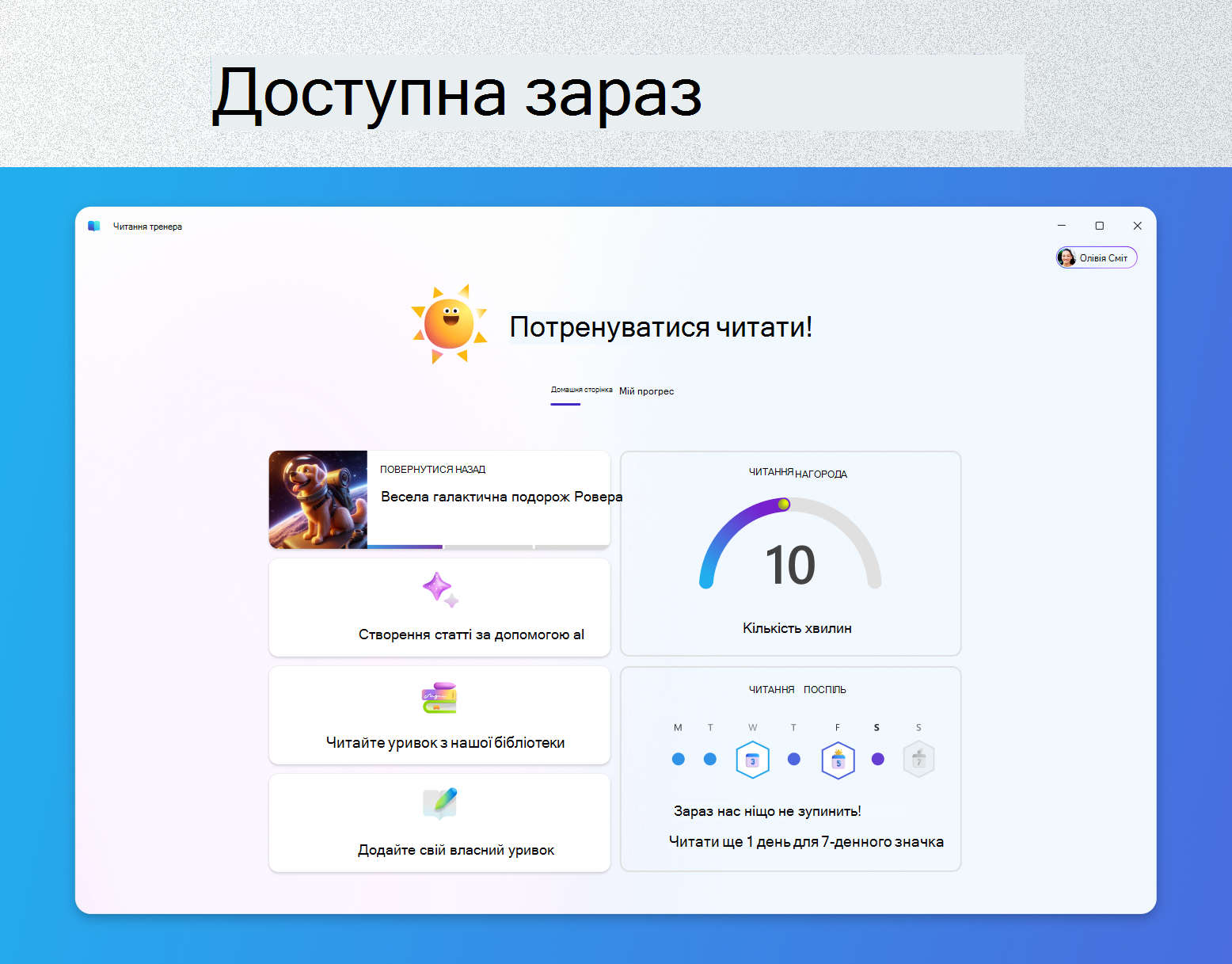This screenshot has height=964, width=1232.
Task: Click the ПОСПІЛЬ streak heading
Action: (825, 690)
